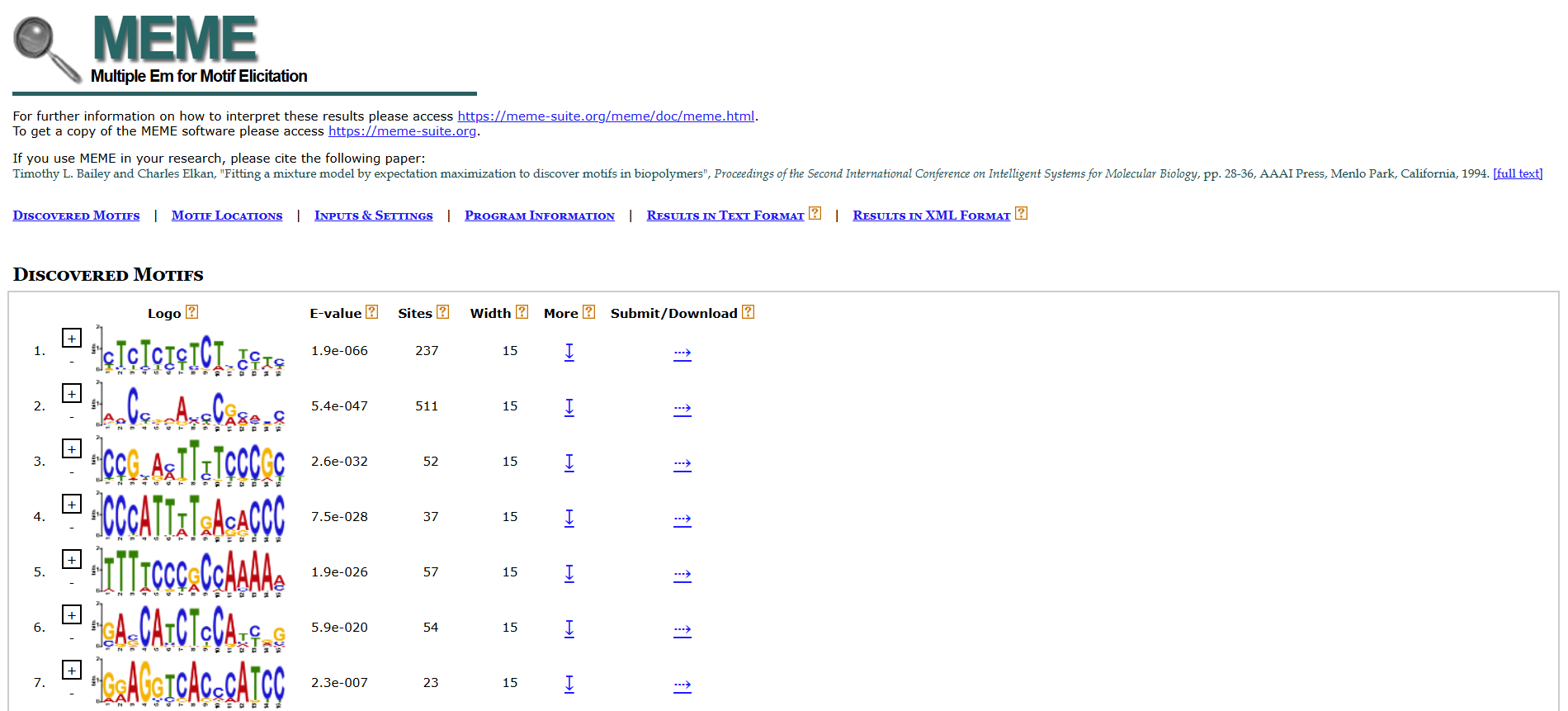Click the Submit/Download arrow for motif 3
The image size is (1568, 711).
point(682,463)
